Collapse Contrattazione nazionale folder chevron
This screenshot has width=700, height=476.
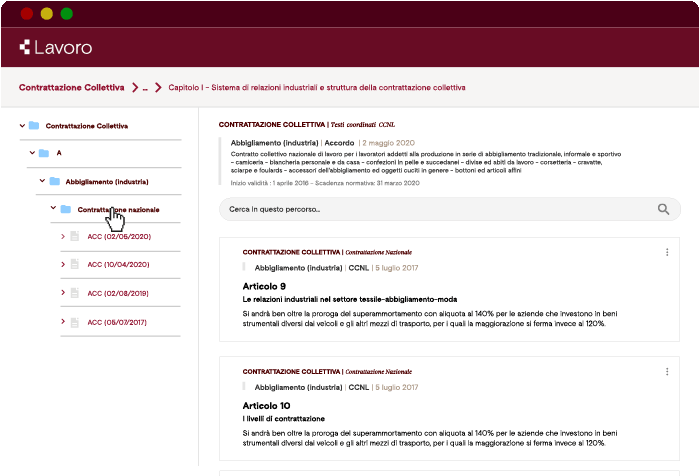click(52, 209)
